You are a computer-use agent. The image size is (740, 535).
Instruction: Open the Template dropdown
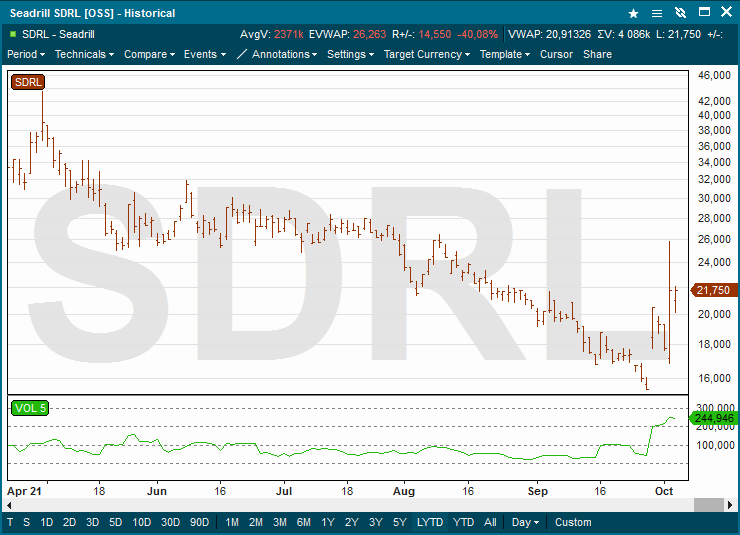pos(505,54)
